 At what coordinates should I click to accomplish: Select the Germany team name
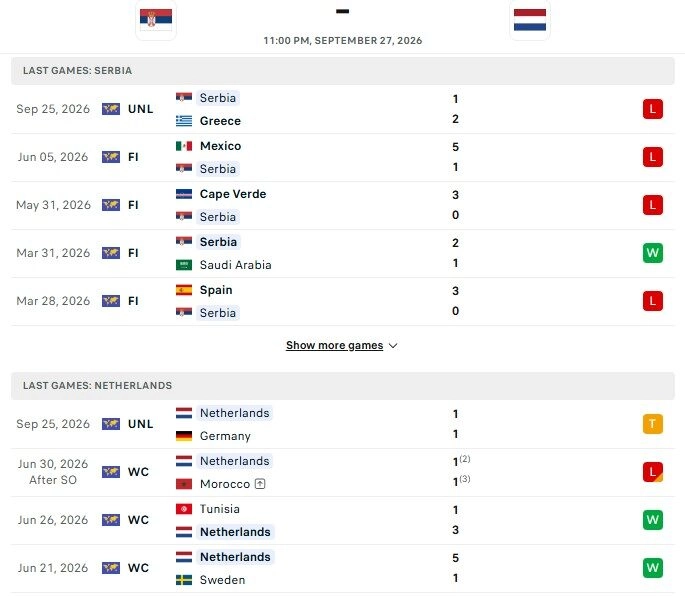click(x=225, y=436)
